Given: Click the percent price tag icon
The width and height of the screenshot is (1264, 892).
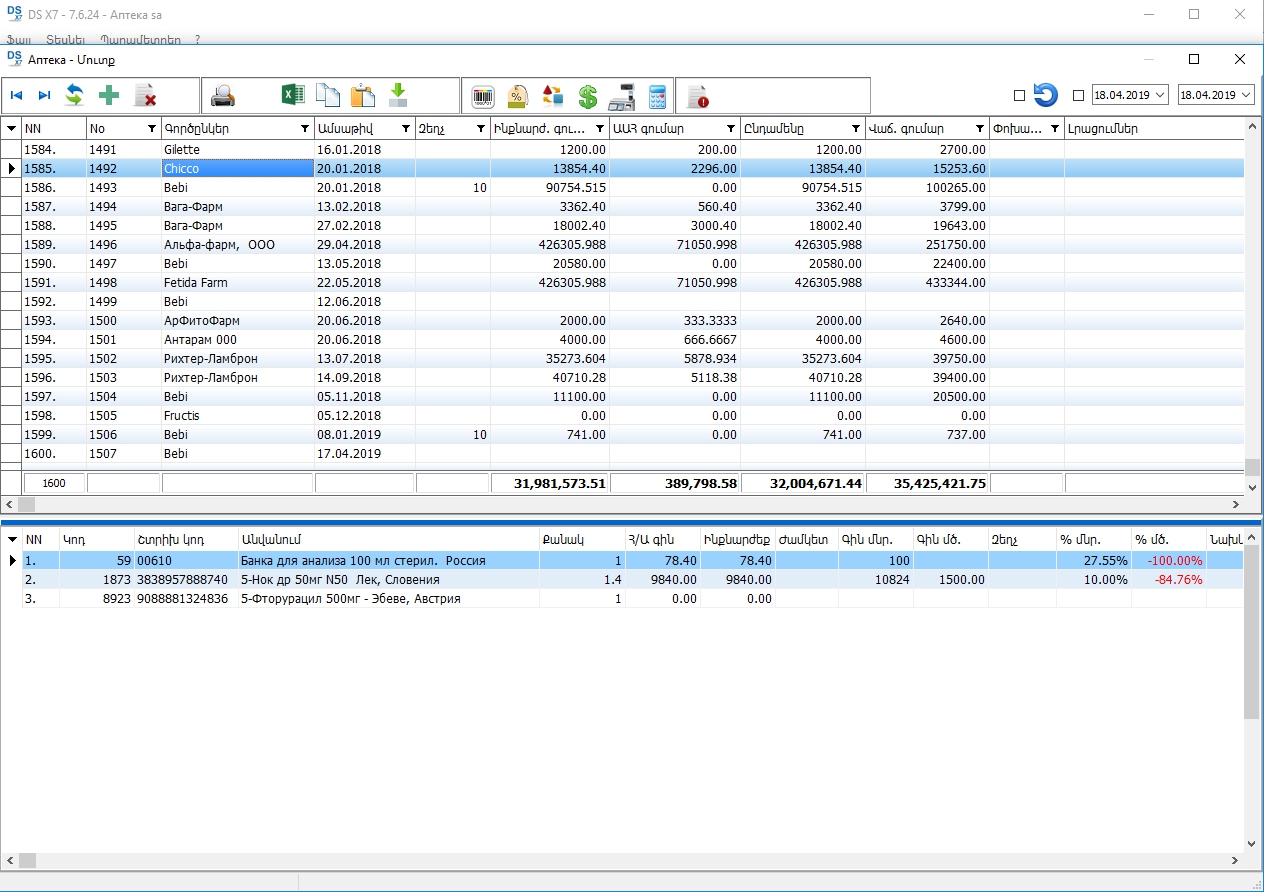Looking at the screenshot, I should 518,96.
